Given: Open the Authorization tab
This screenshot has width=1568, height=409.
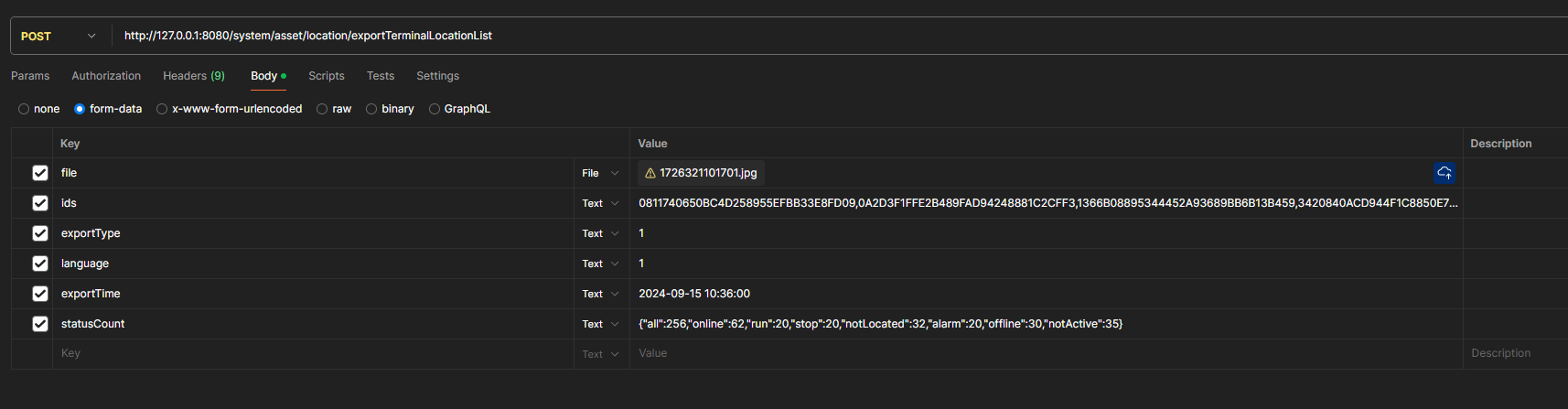Looking at the screenshot, I should pyautogui.click(x=106, y=76).
